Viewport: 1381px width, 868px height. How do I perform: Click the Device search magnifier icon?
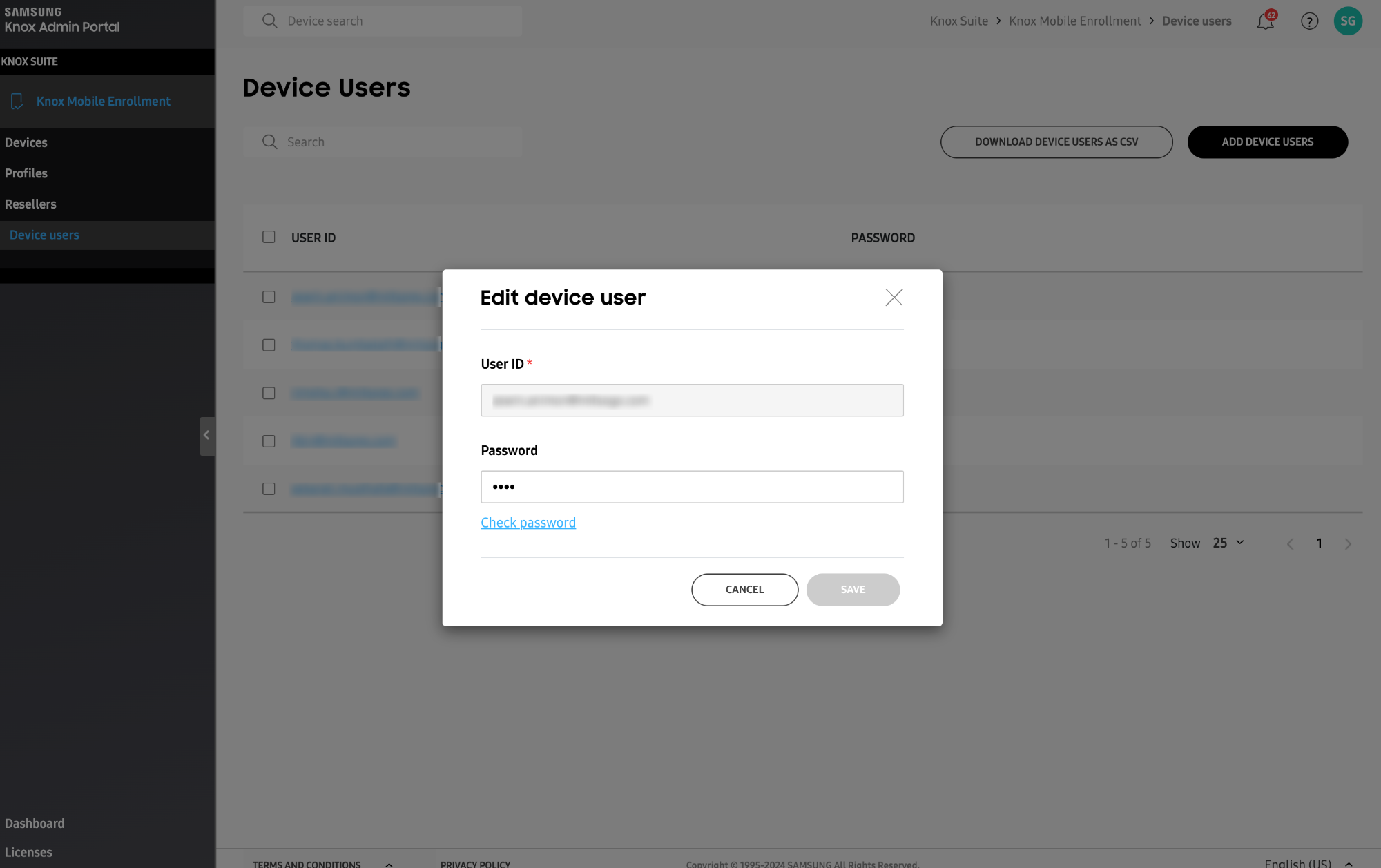(270, 21)
